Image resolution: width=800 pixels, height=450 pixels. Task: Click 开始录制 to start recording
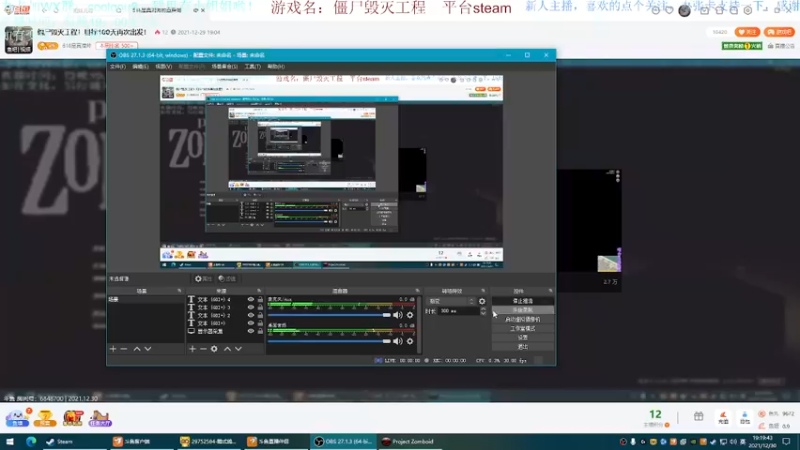click(x=522, y=310)
